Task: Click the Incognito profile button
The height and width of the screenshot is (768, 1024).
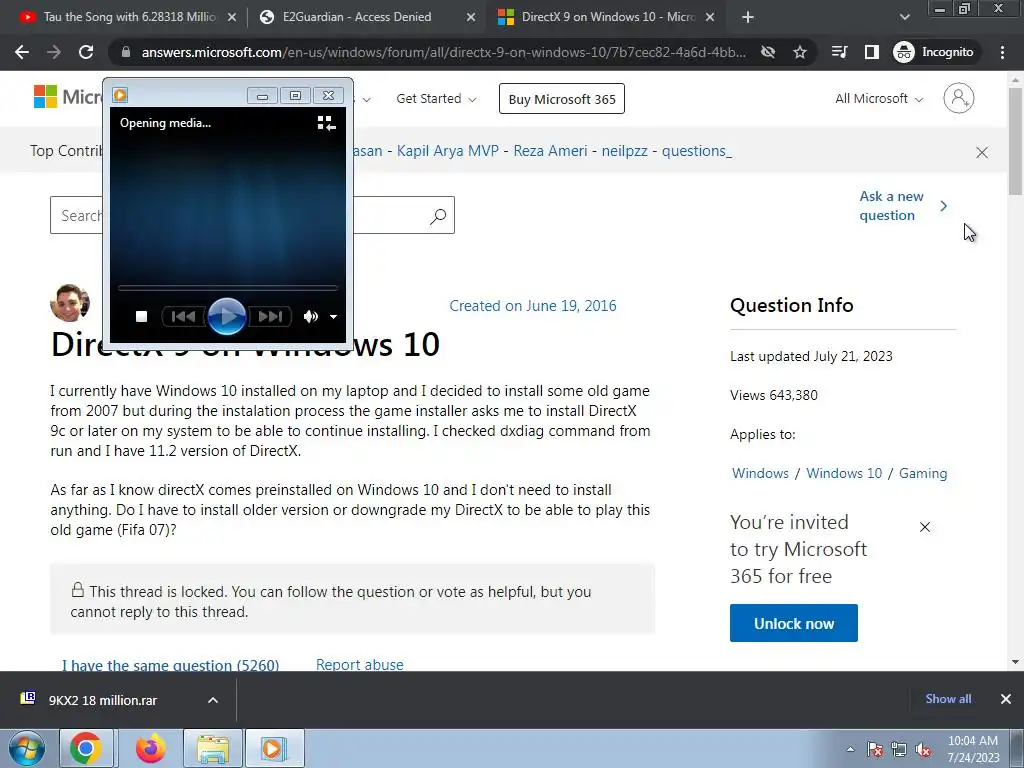Action: [934, 52]
